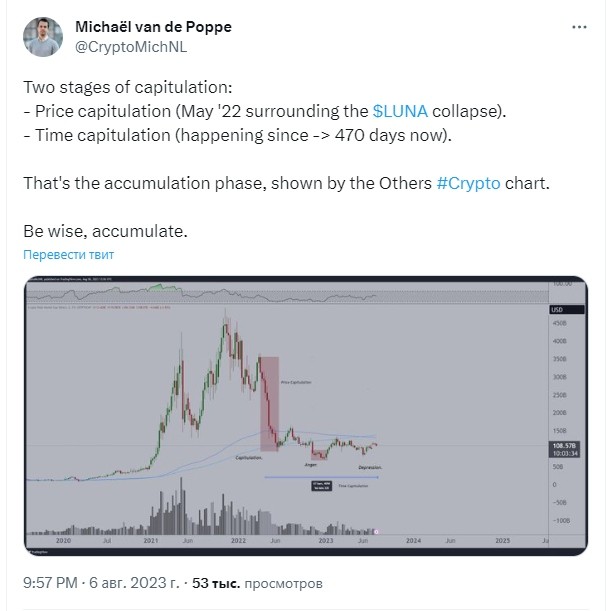Click the Depression annotation on the chart
The image size is (606, 611).
tap(370, 467)
